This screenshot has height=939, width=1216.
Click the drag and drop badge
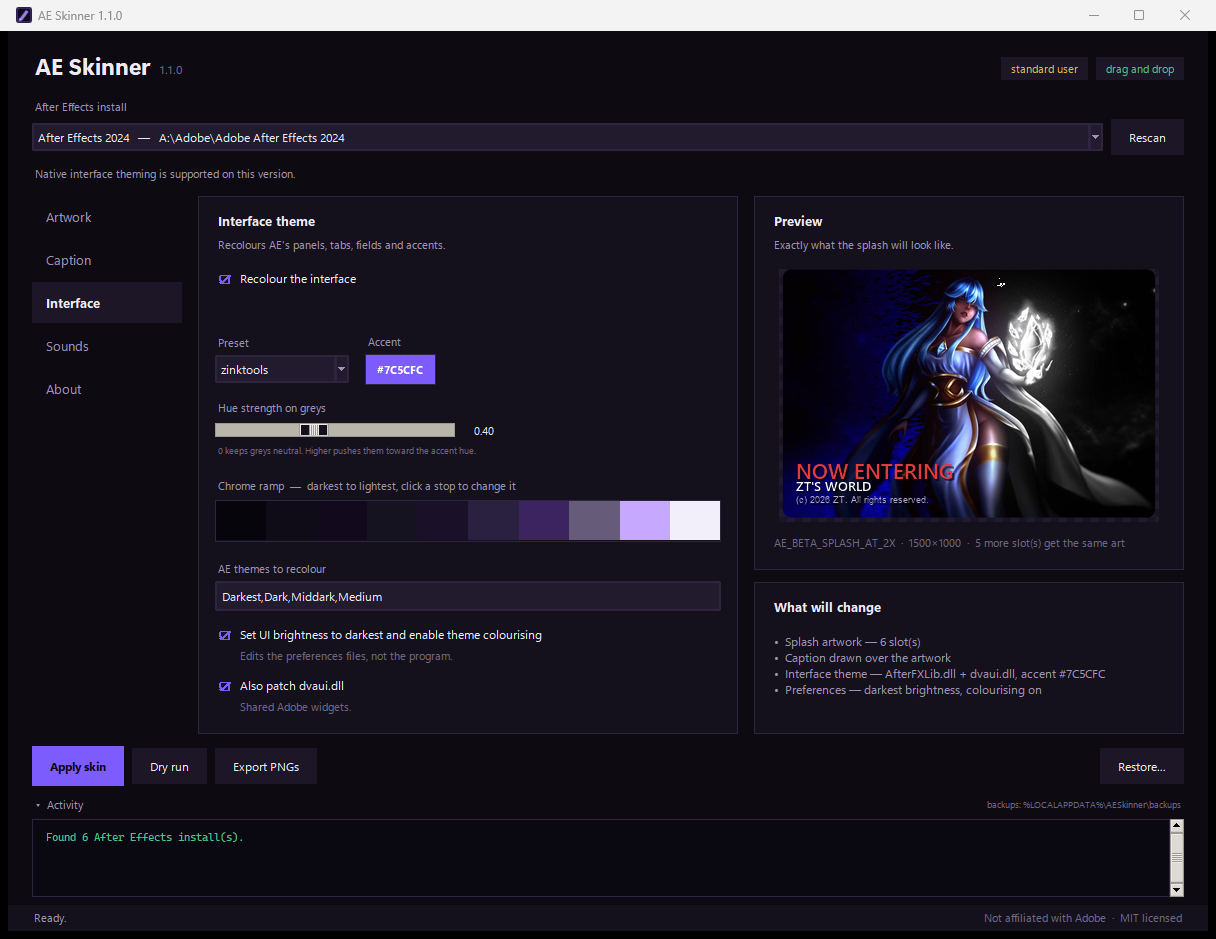pyautogui.click(x=1140, y=69)
